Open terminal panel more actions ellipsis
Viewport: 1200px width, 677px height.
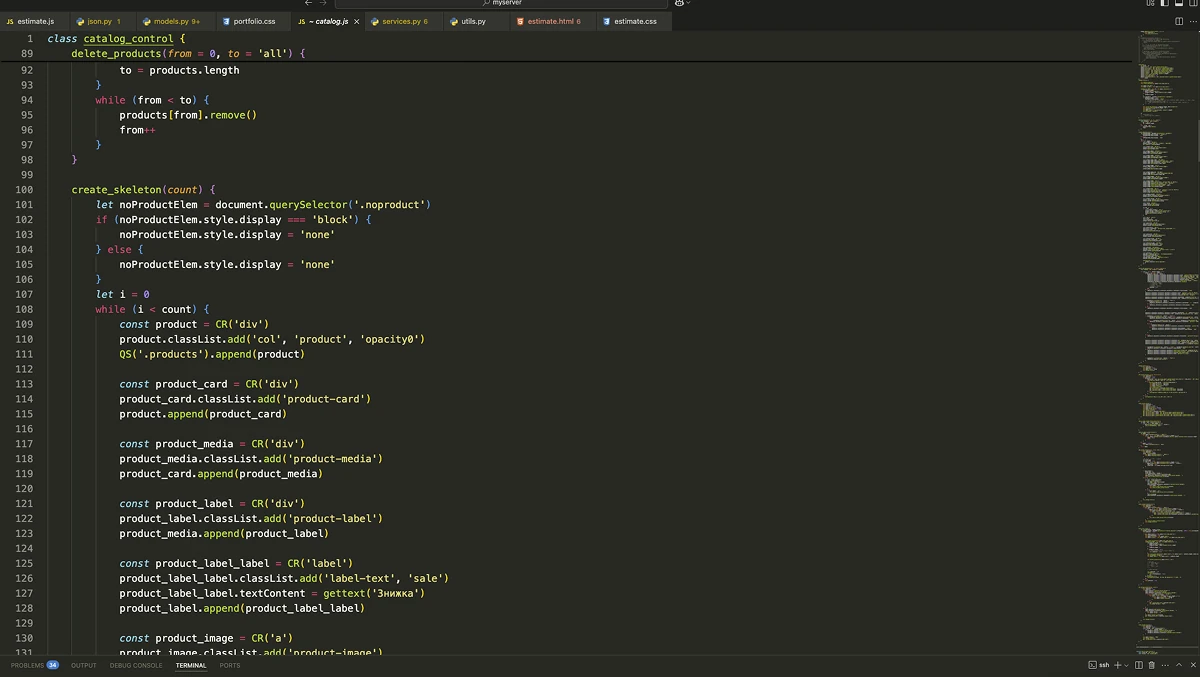pos(1165,665)
